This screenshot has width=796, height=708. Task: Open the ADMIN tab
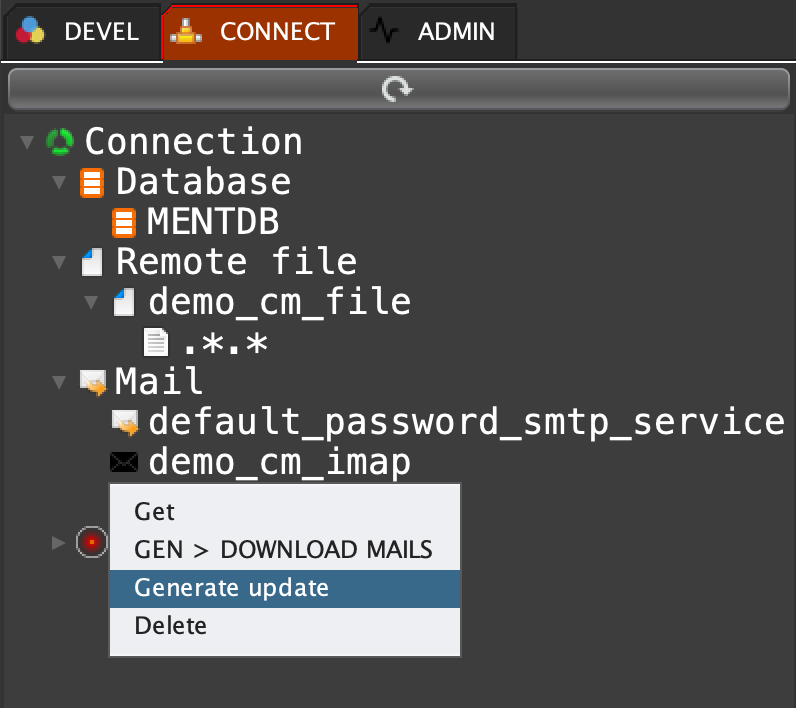438,32
